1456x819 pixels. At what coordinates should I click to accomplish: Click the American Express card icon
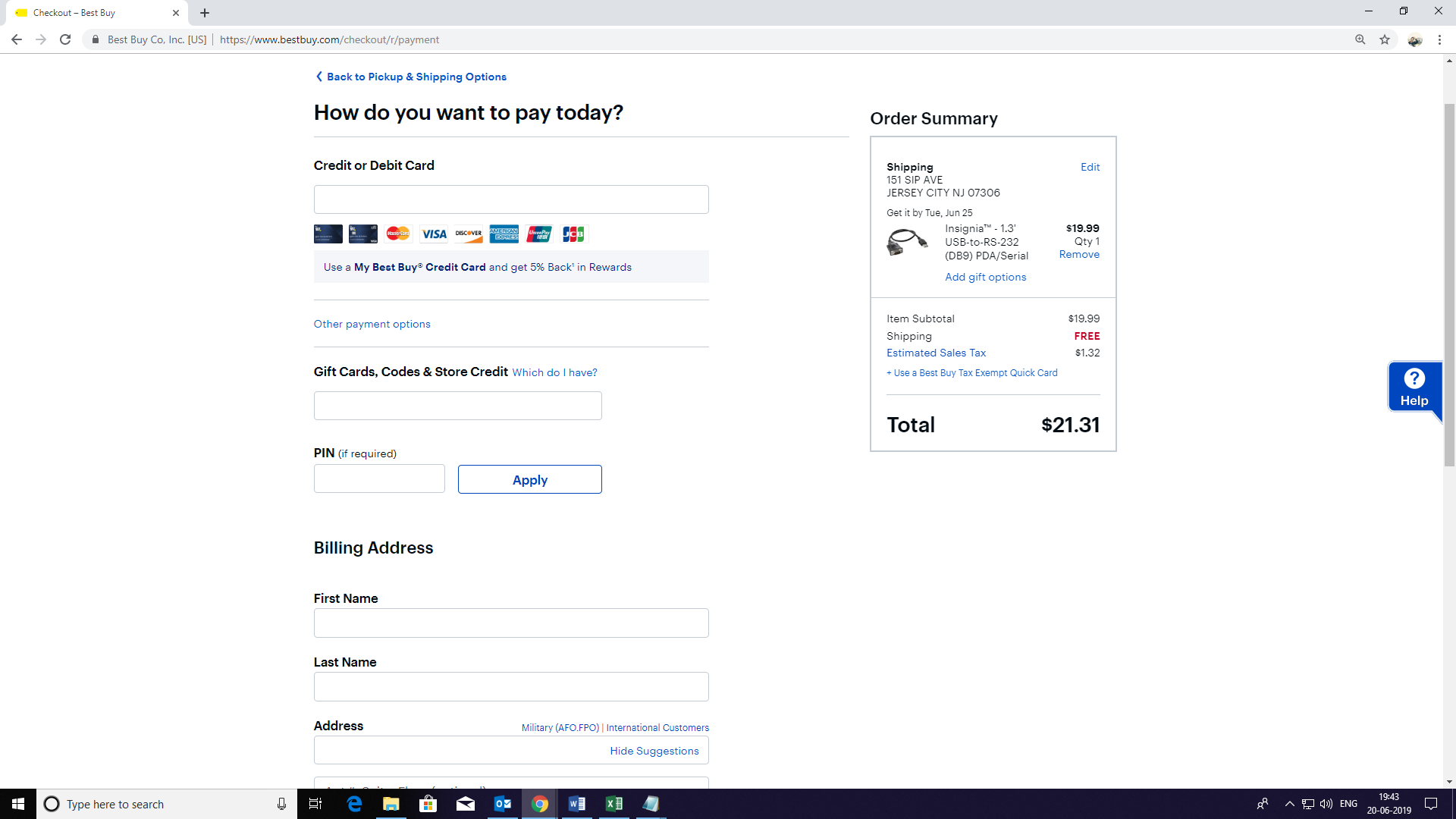tap(504, 234)
